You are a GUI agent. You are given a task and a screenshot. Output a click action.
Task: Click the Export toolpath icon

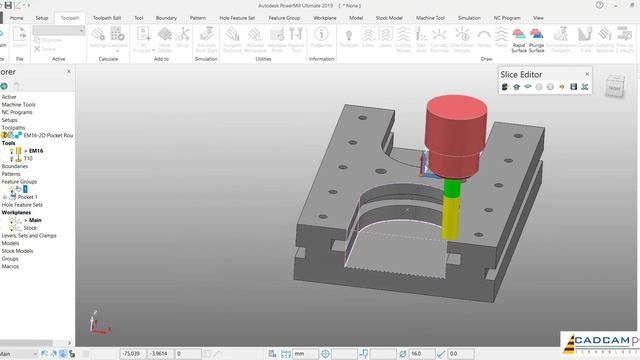point(19,38)
